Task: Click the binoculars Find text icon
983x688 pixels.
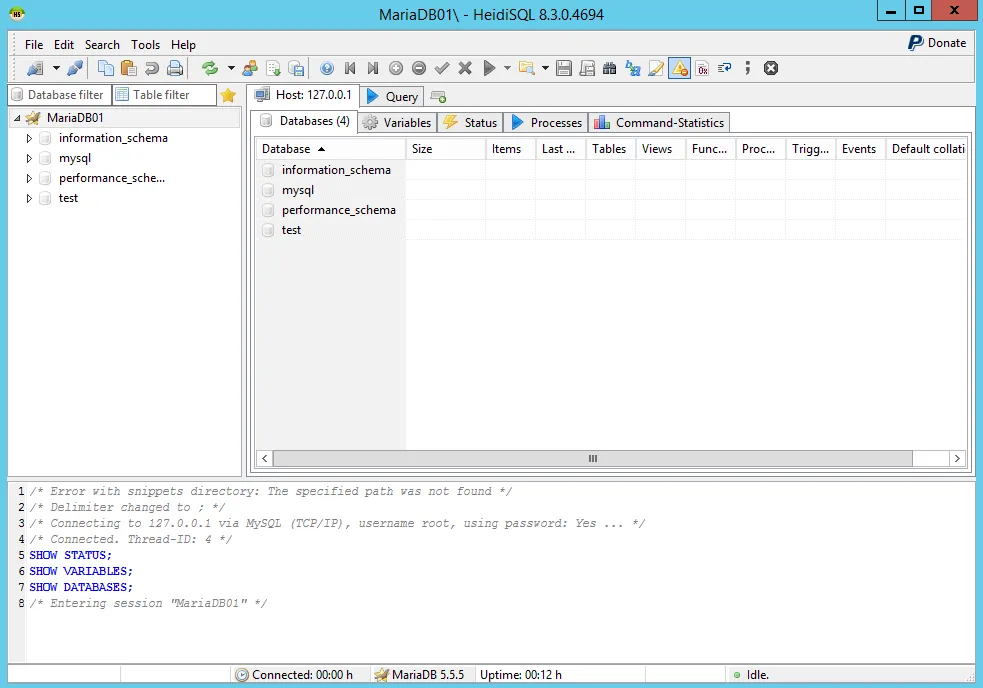Action: [609, 69]
